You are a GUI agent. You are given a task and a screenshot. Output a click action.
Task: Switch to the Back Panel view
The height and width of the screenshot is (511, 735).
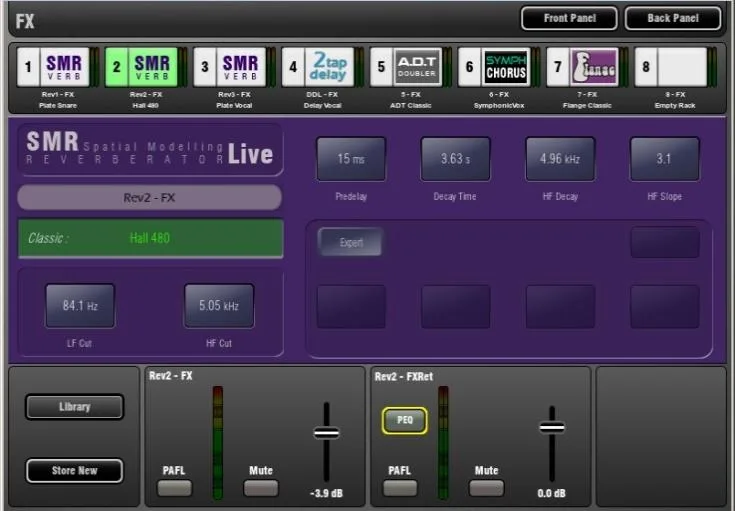(x=673, y=18)
